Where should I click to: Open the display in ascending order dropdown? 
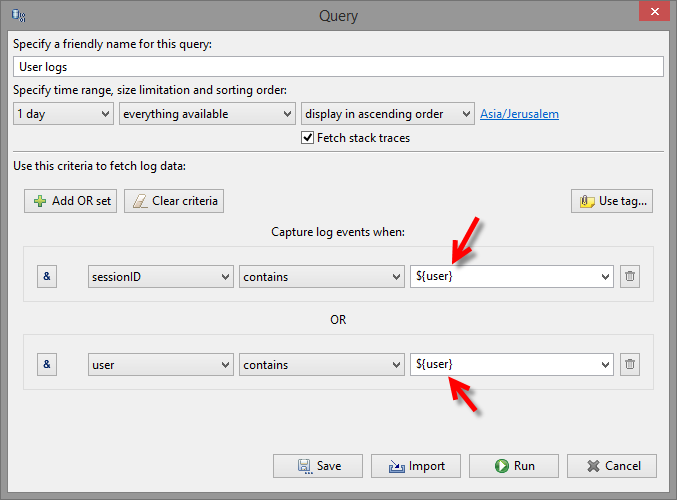point(388,114)
